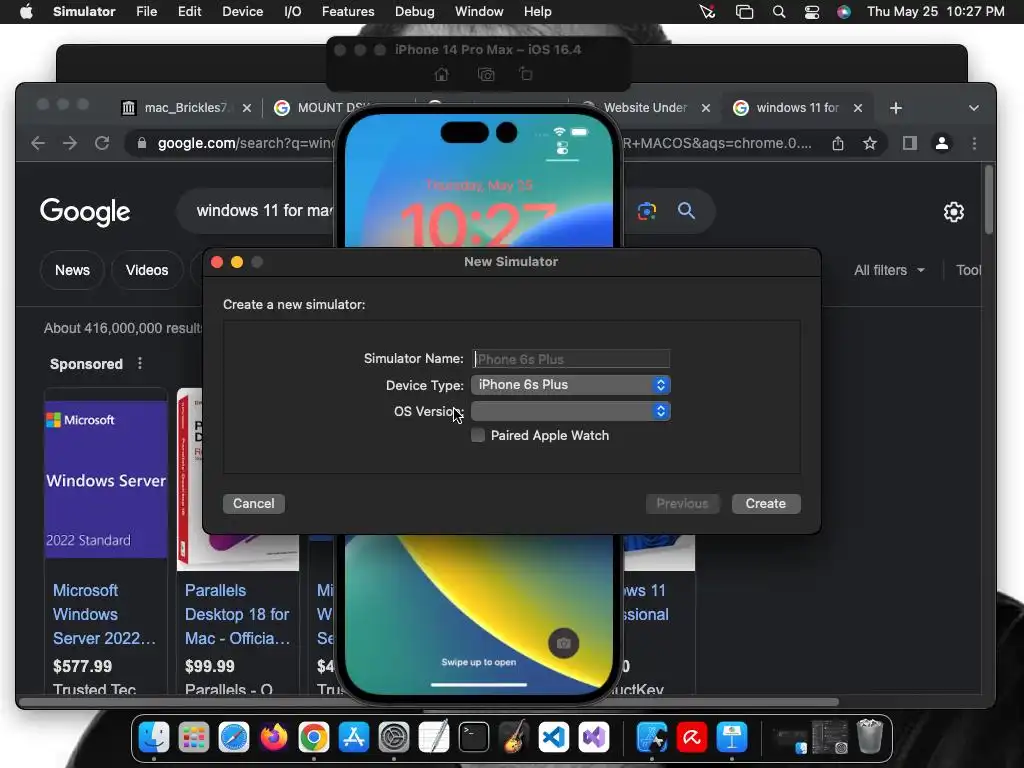Open TextEdit from the Dock
The width and height of the screenshot is (1024, 768).
[434, 738]
